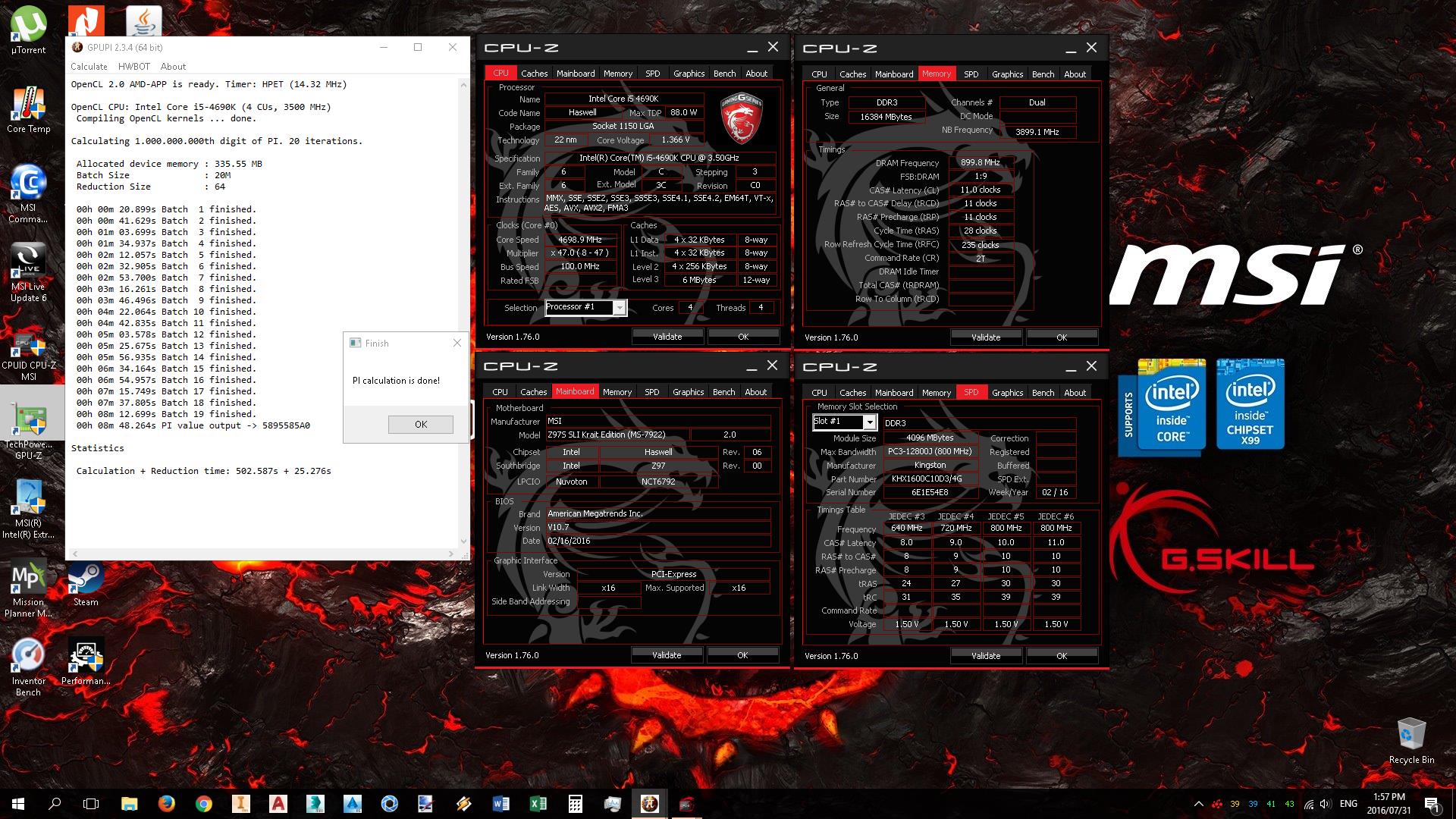1456x819 pixels.
Task: Show hidden system tray icons
Action: 1198,804
